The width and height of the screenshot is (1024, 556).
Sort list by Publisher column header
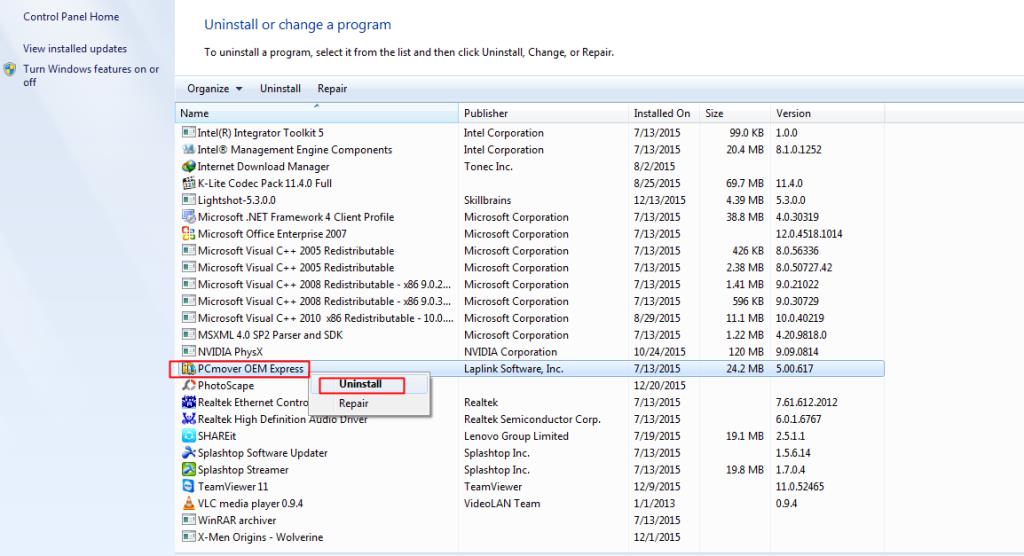click(543, 113)
